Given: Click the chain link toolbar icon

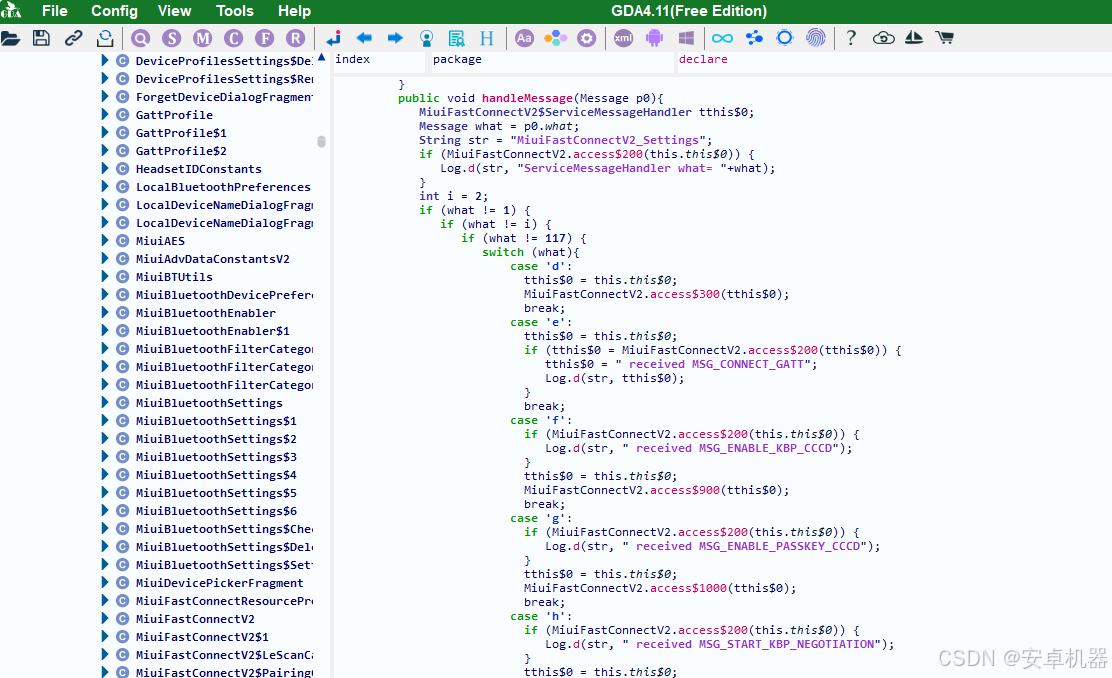Looking at the screenshot, I should (73, 38).
